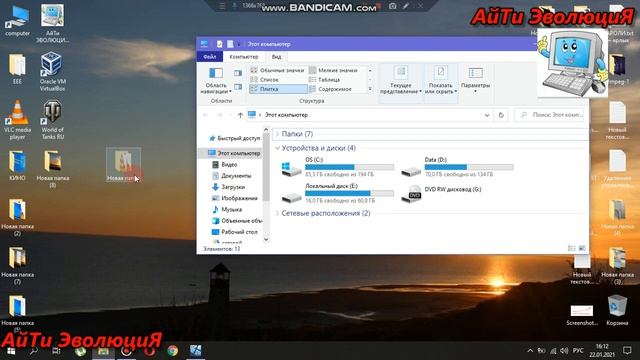Select Быстрый доступ in navigation pane
This screenshot has width=640, height=360.
tap(234, 138)
